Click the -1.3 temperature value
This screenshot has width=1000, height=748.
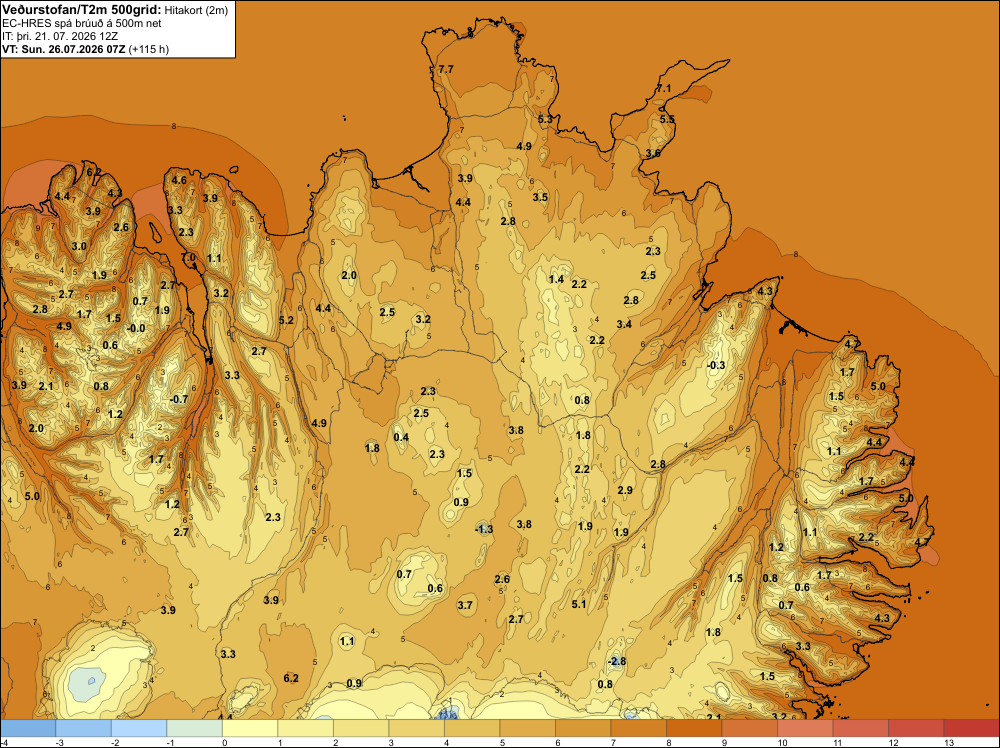pos(484,529)
